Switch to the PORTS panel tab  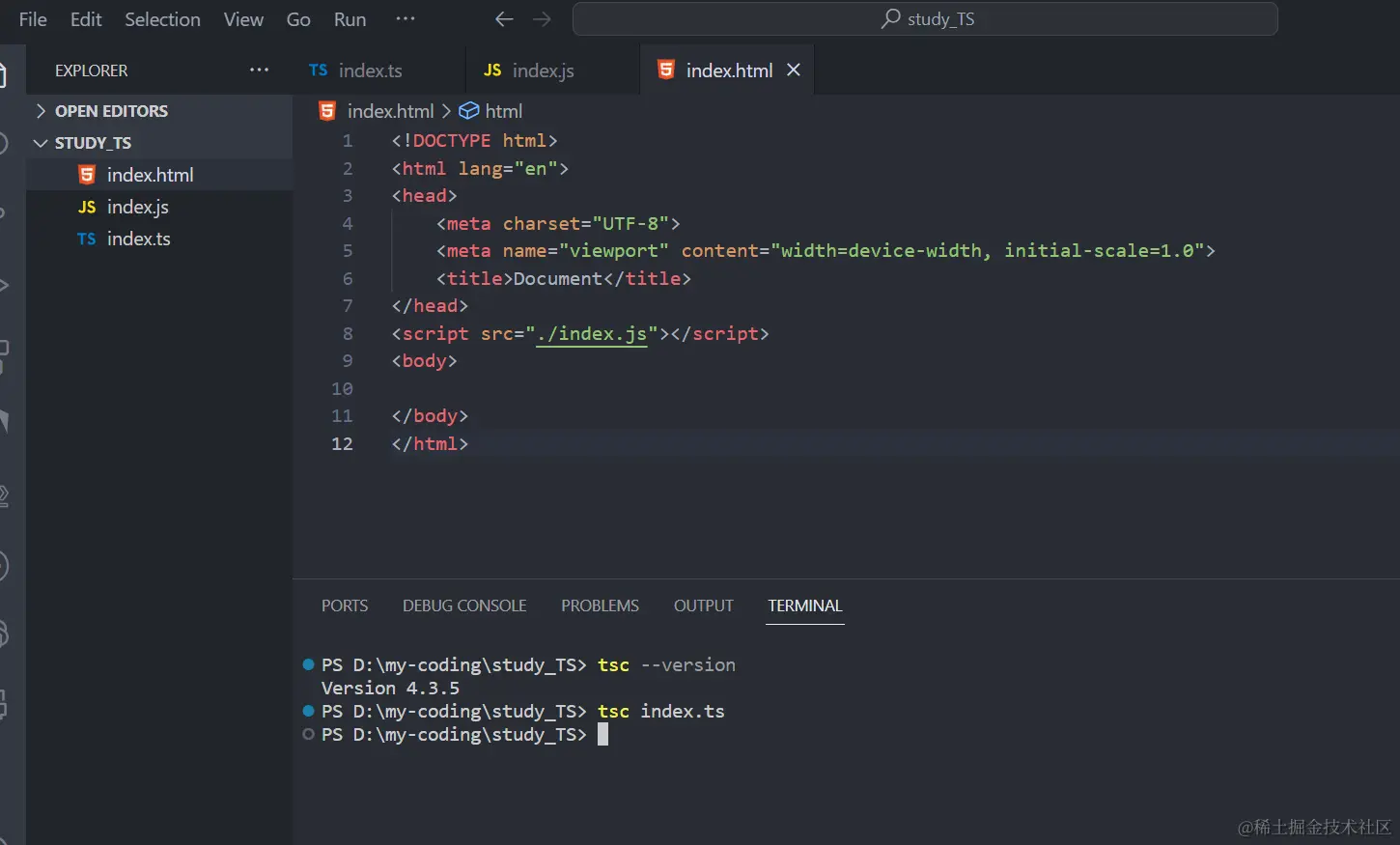(x=345, y=606)
